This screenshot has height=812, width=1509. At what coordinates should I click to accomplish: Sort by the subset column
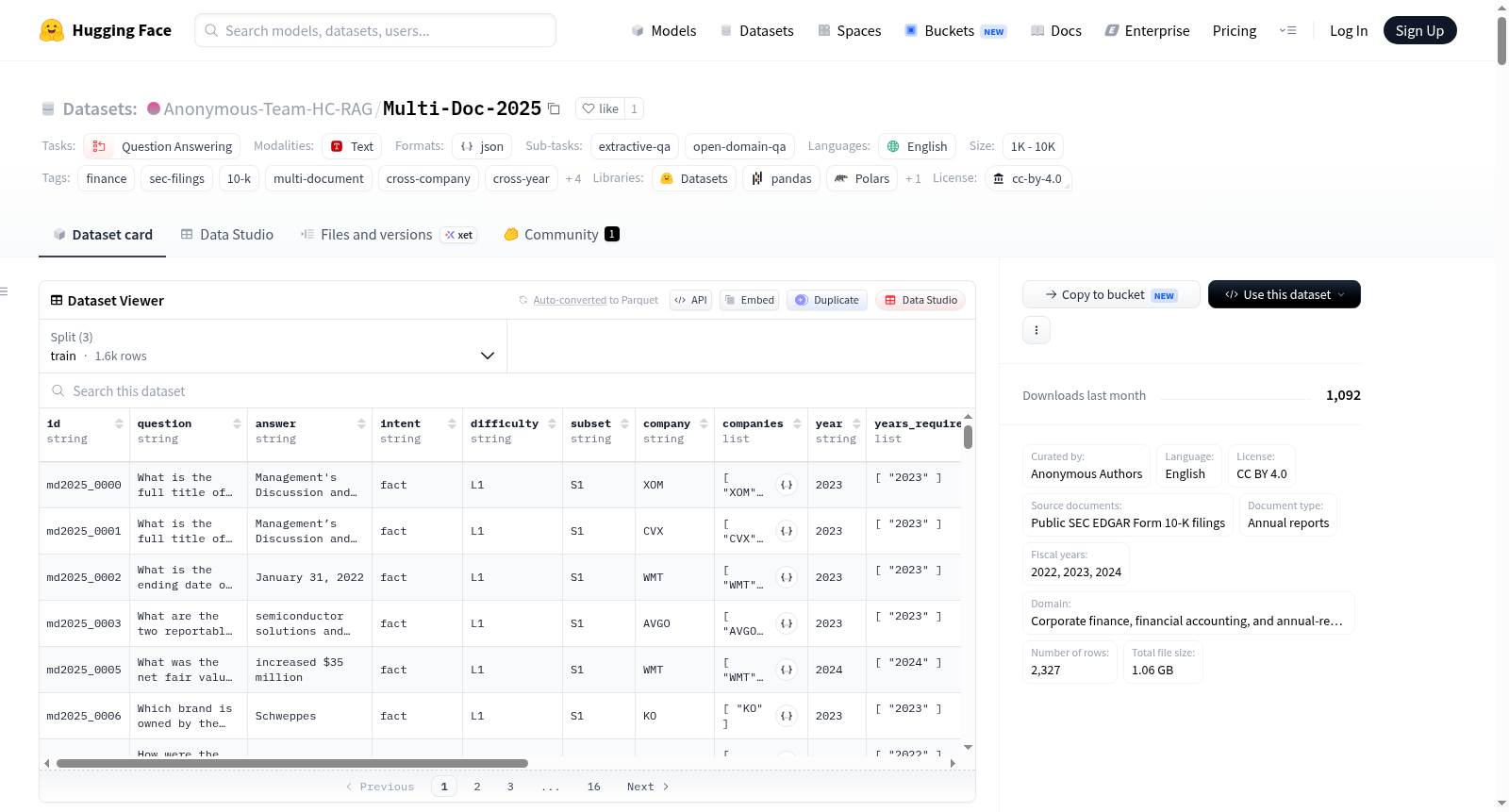click(624, 423)
